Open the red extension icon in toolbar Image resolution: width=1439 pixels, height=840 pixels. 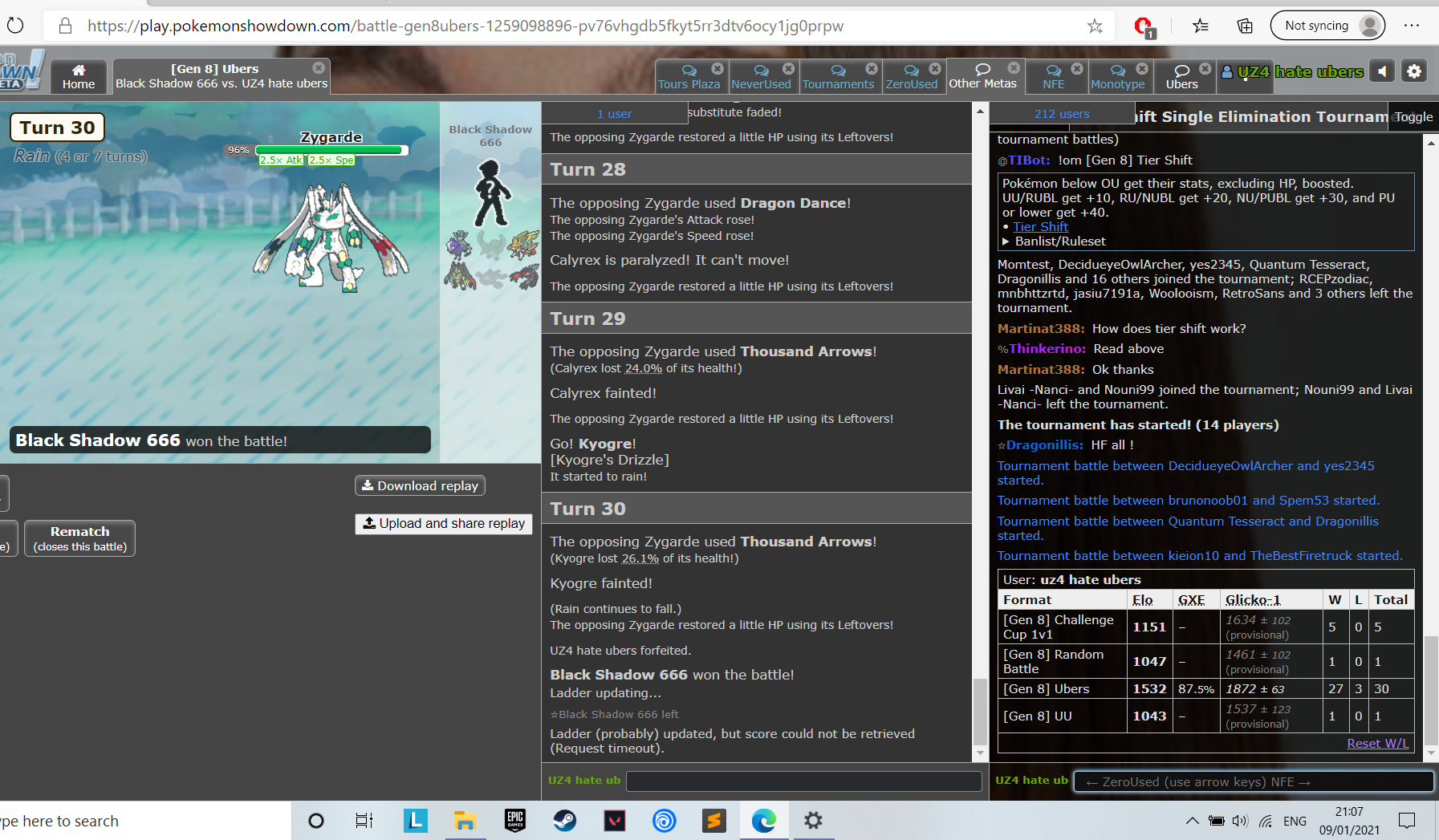(x=1144, y=27)
